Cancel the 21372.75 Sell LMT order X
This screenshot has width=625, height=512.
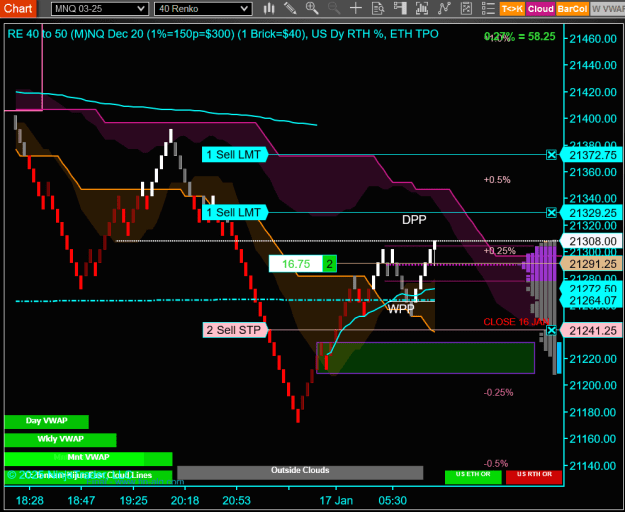(551, 155)
